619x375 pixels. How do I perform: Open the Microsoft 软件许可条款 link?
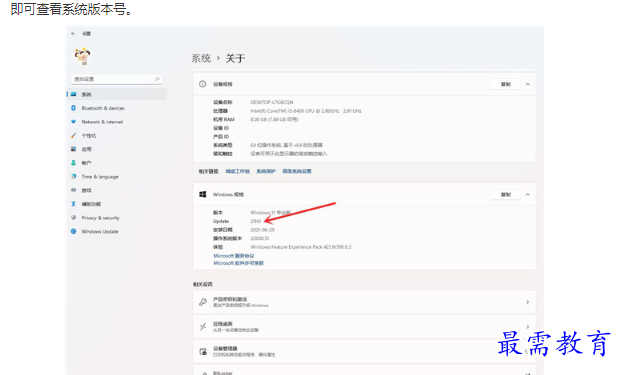click(238, 263)
